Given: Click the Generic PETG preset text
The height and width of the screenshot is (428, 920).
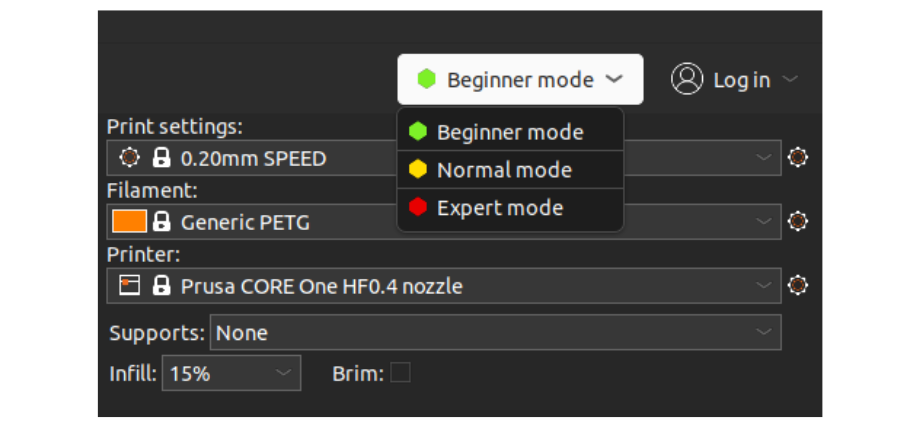Looking at the screenshot, I should pyautogui.click(x=245, y=223).
